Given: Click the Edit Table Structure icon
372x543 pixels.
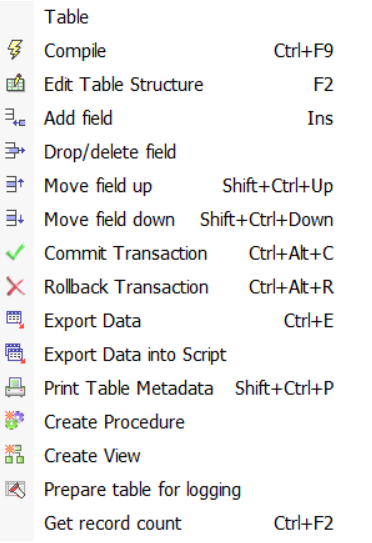Looking at the screenshot, I should coord(15,83).
